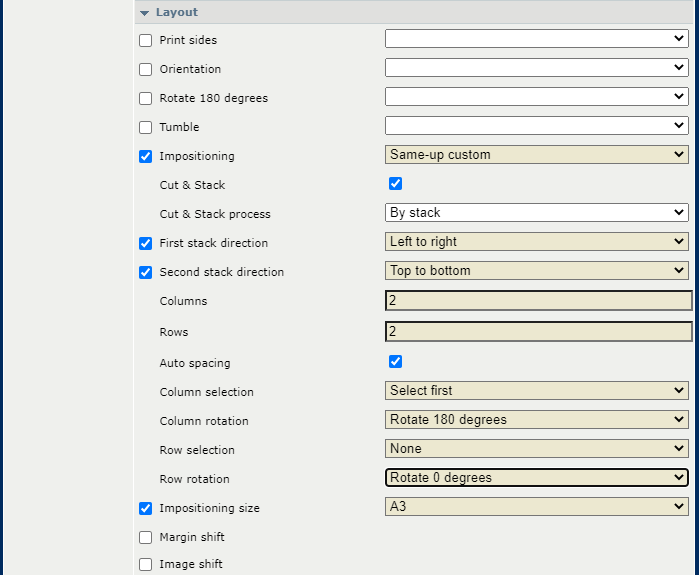Enable the Print sides checkbox
The height and width of the screenshot is (575, 699).
point(146,41)
